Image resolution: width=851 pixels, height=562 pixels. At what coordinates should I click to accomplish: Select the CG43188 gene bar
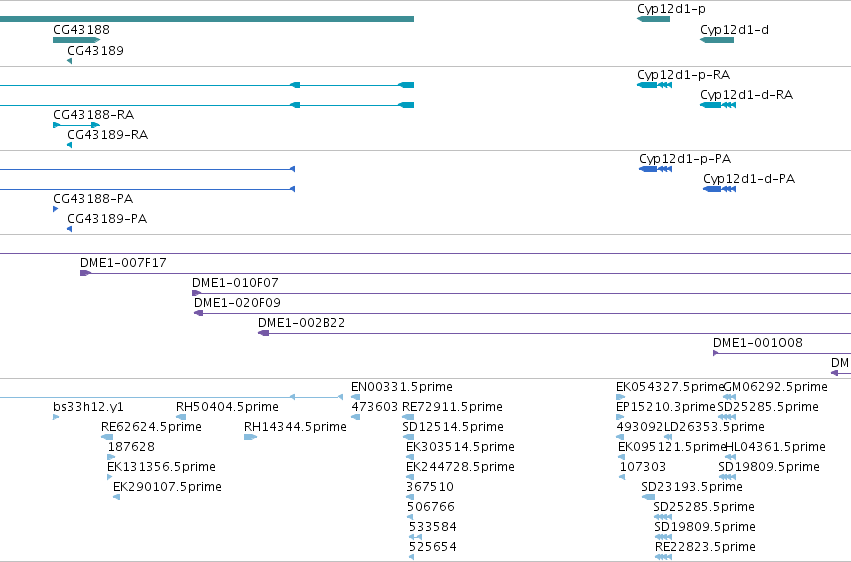pos(77,40)
